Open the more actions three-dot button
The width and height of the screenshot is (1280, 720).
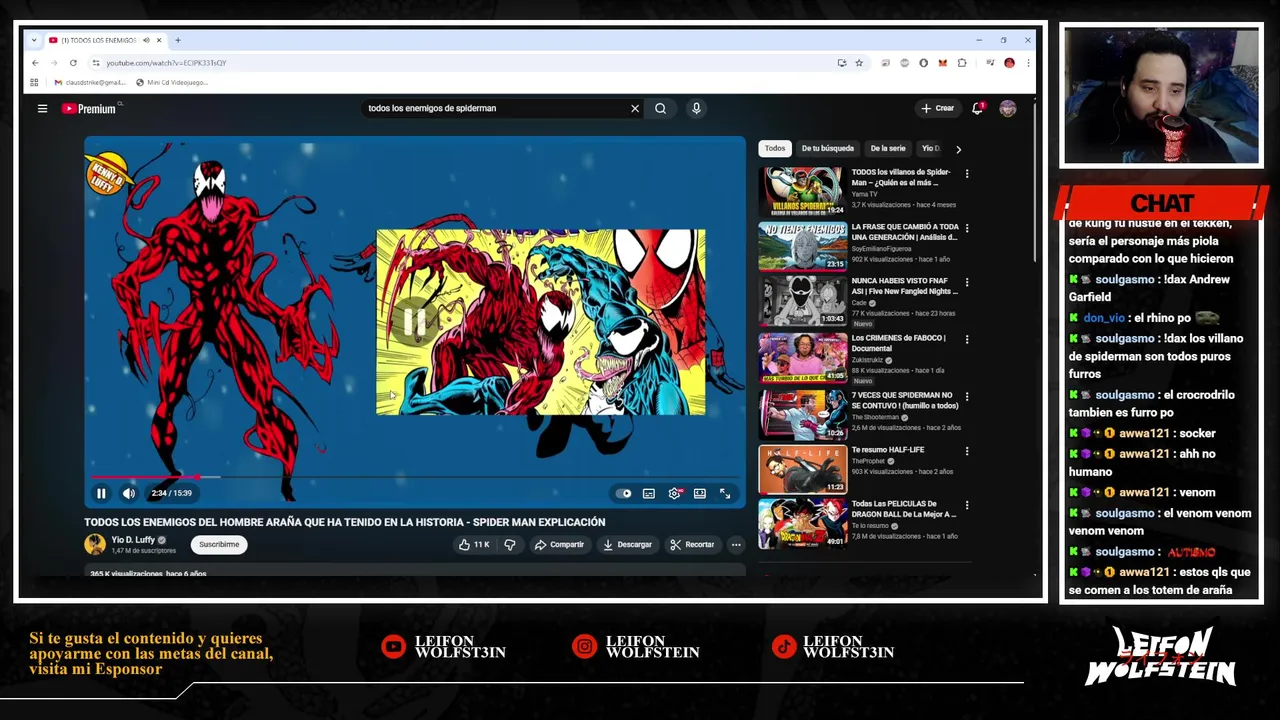click(736, 545)
